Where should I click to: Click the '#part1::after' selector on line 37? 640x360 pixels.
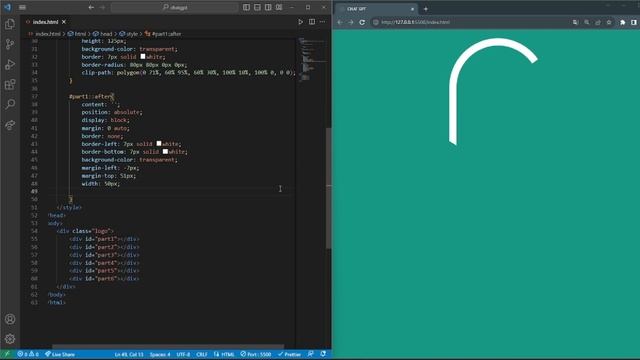coord(91,96)
